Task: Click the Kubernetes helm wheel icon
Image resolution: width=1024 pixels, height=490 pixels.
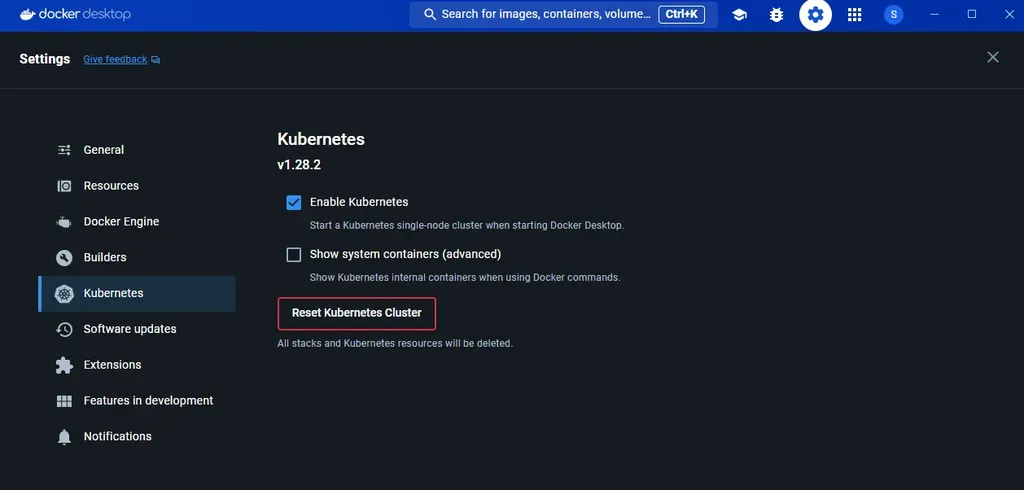Action: click(x=64, y=293)
